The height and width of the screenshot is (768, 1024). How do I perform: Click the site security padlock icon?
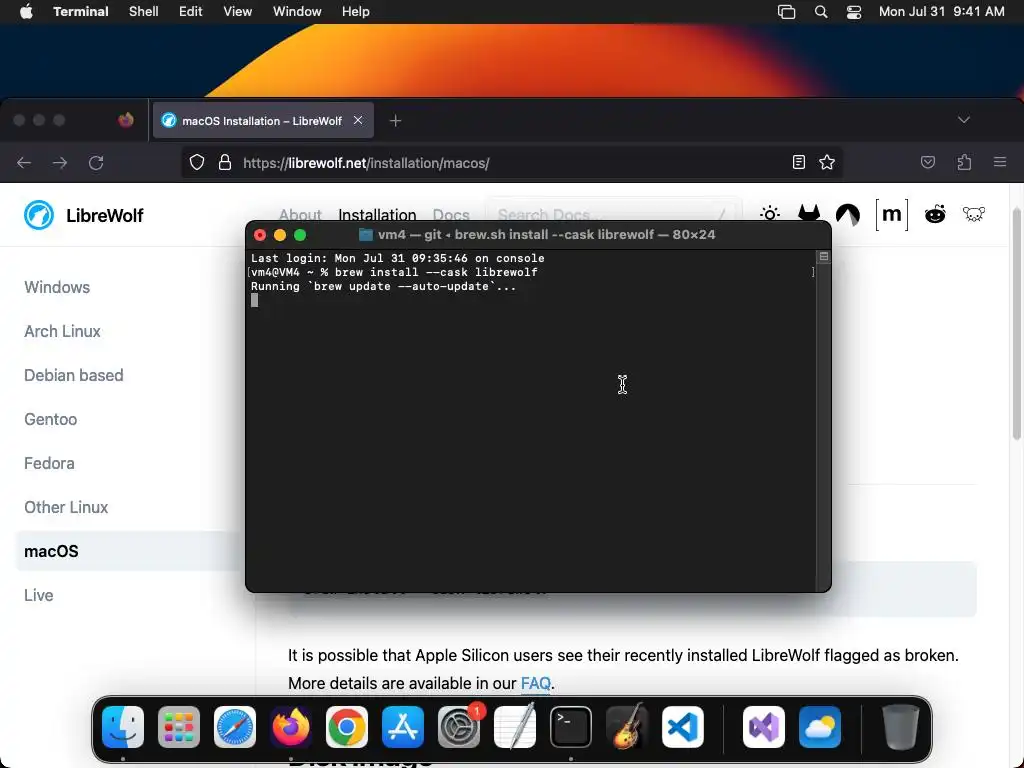225,163
